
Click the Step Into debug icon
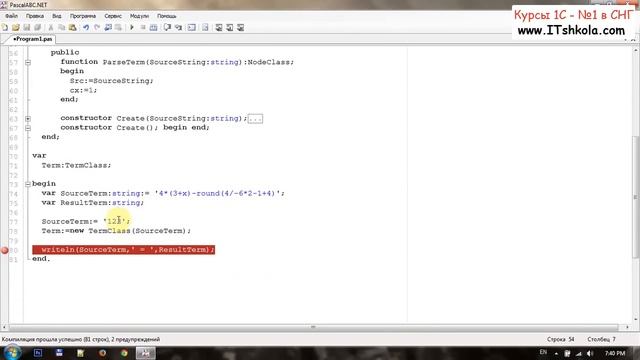(178, 27)
